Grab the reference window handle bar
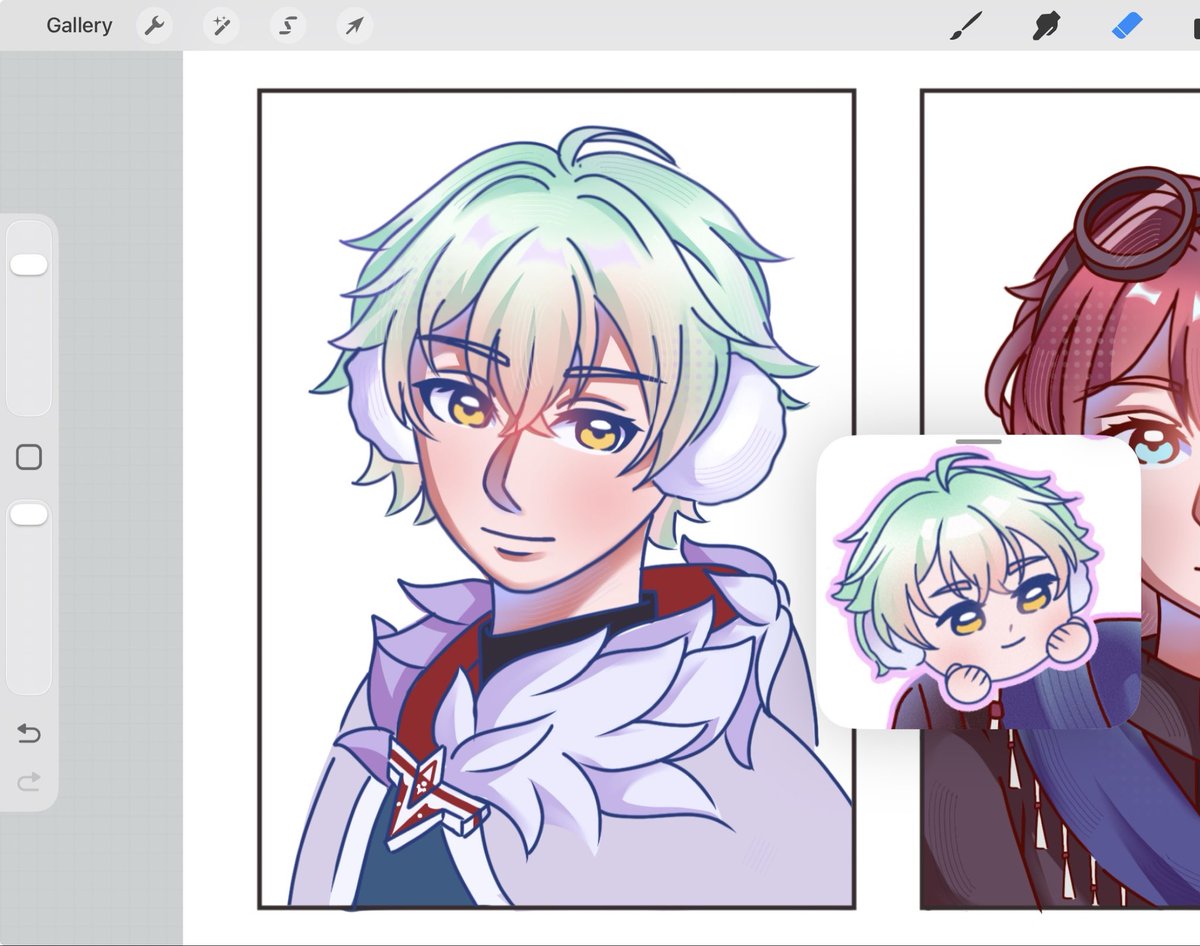 click(x=979, y=441)
